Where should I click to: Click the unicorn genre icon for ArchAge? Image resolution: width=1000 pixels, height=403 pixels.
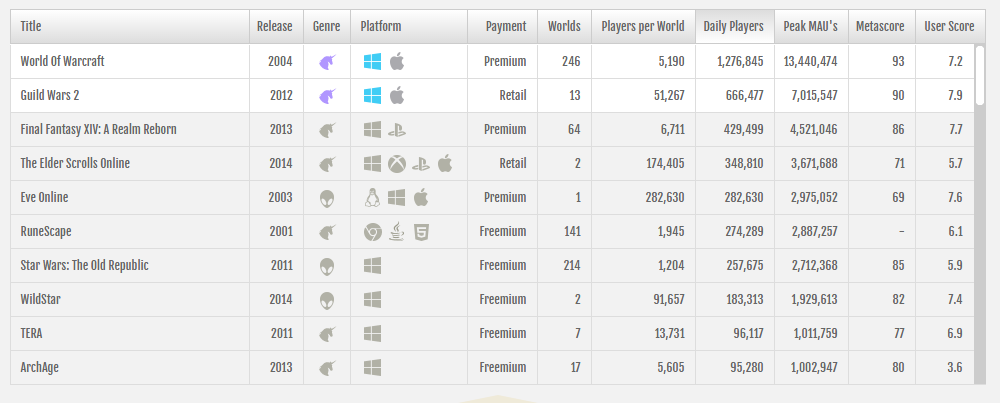pos(327,368)
